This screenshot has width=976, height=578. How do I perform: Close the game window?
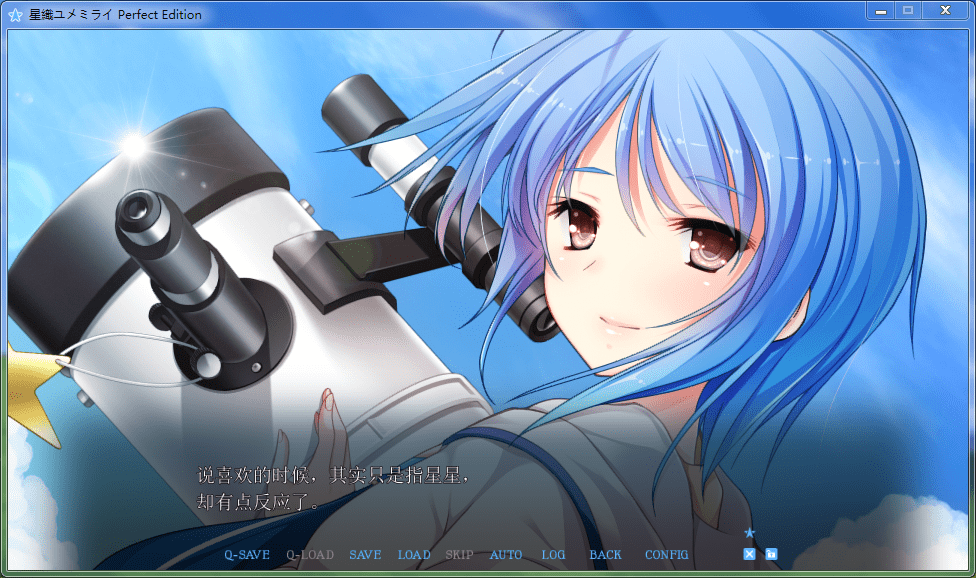click(943, 11)
